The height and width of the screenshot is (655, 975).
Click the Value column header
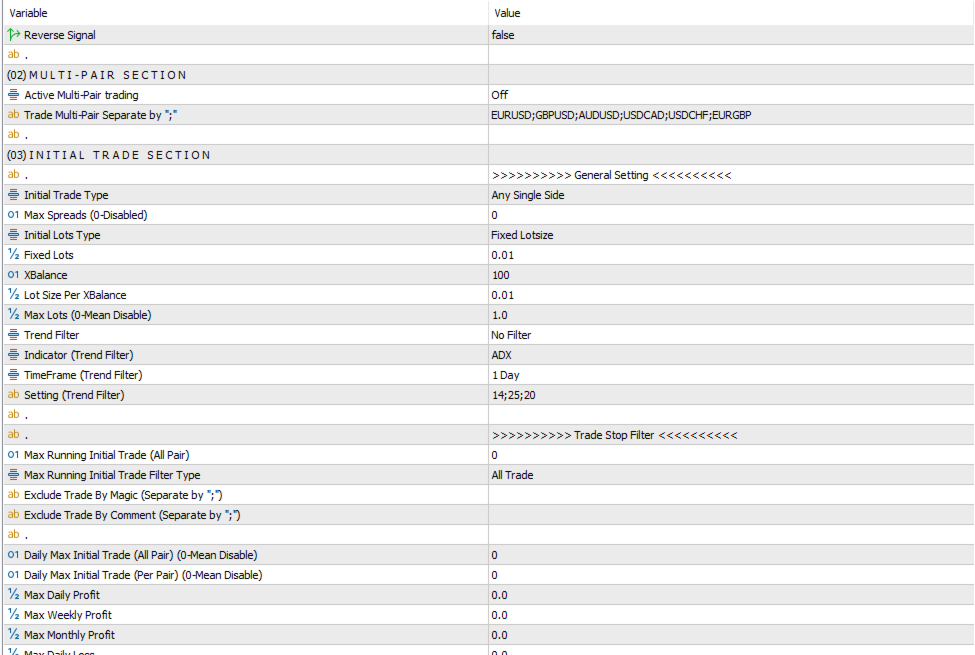coord(507,13)
